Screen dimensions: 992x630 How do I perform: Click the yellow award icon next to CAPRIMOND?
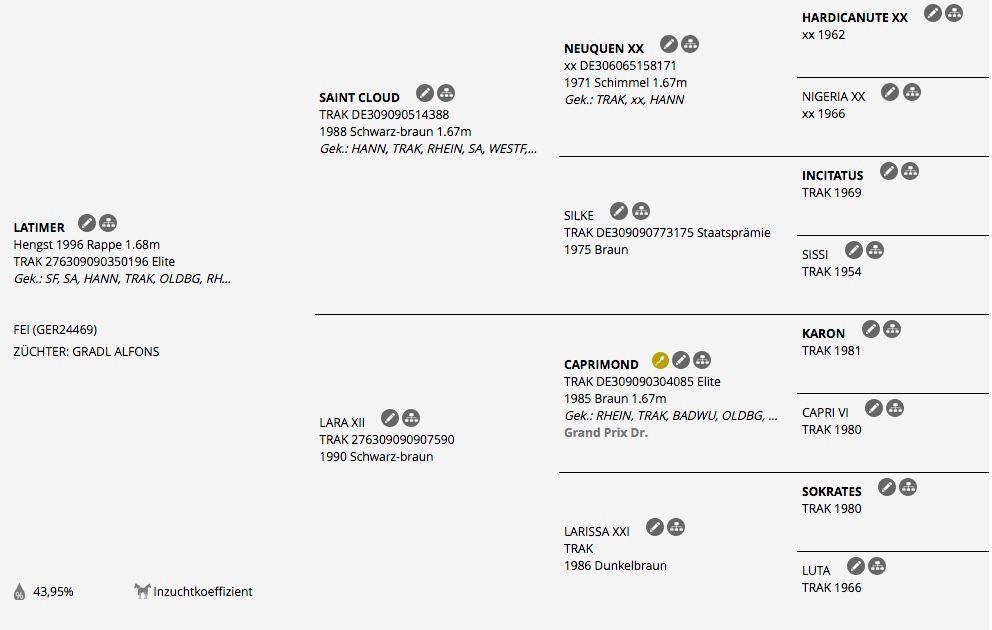click(660, 361)
